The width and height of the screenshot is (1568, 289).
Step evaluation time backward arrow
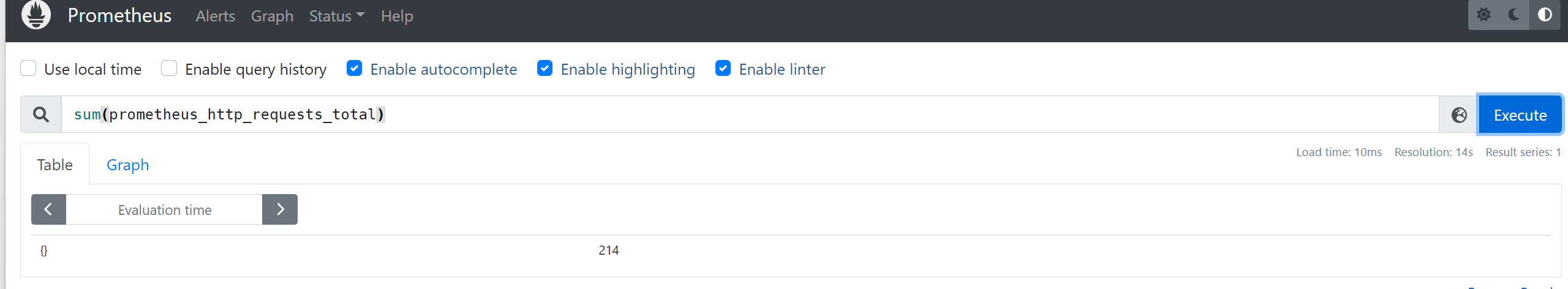(x=48, y=209)
